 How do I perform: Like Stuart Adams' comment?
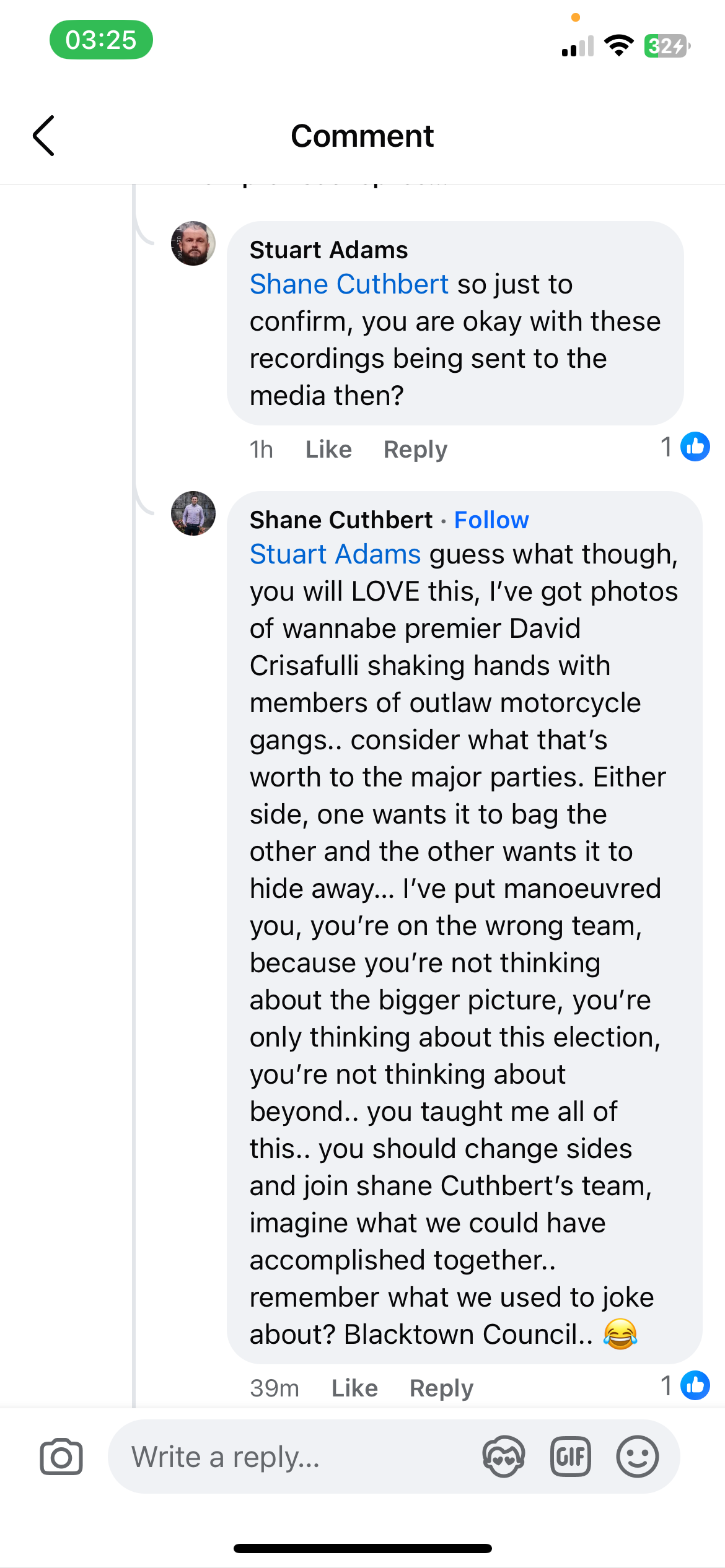tap(328, 449)
